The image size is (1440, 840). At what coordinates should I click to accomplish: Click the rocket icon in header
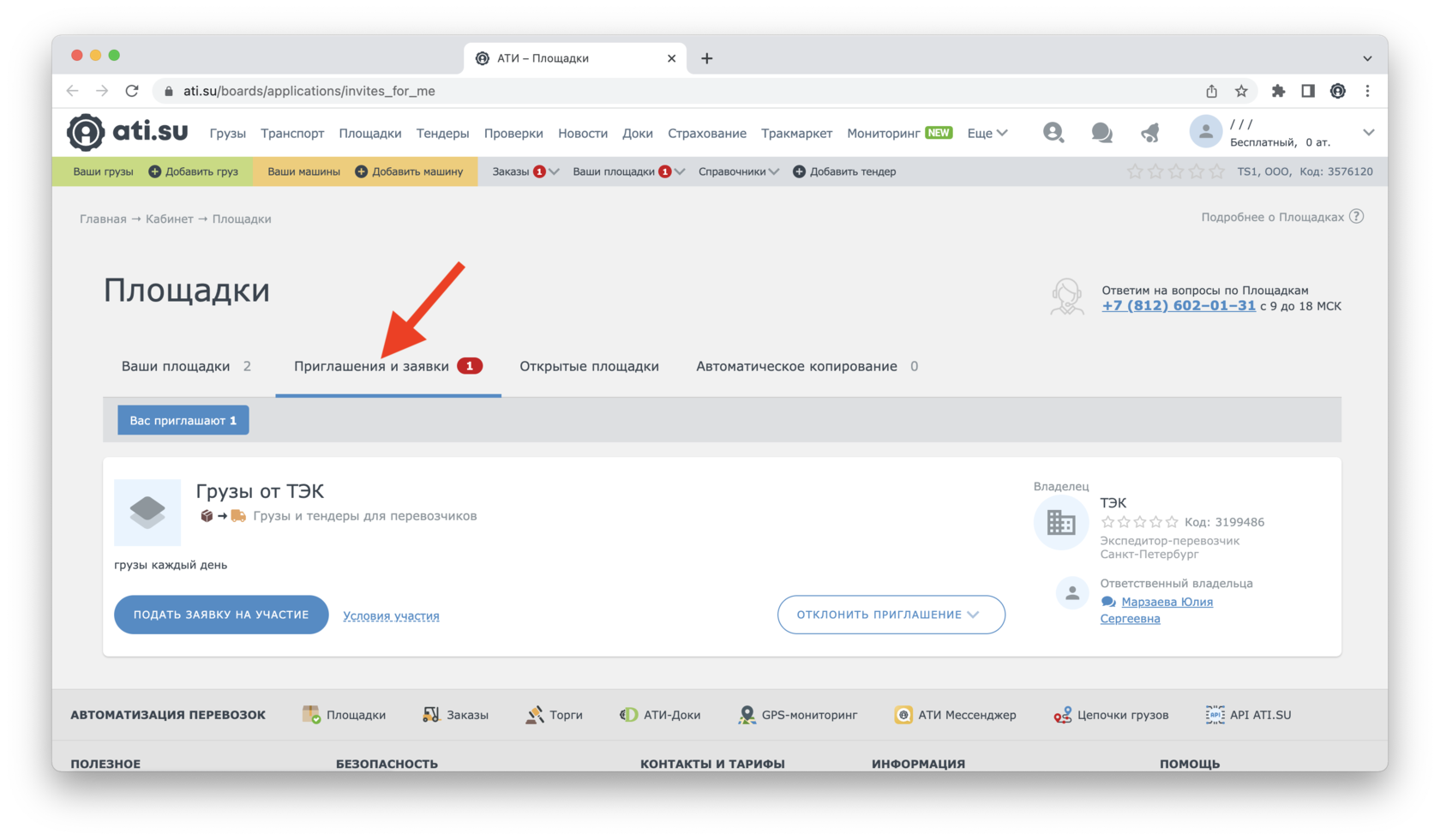pyautogui.click(x=1150, y=133)
